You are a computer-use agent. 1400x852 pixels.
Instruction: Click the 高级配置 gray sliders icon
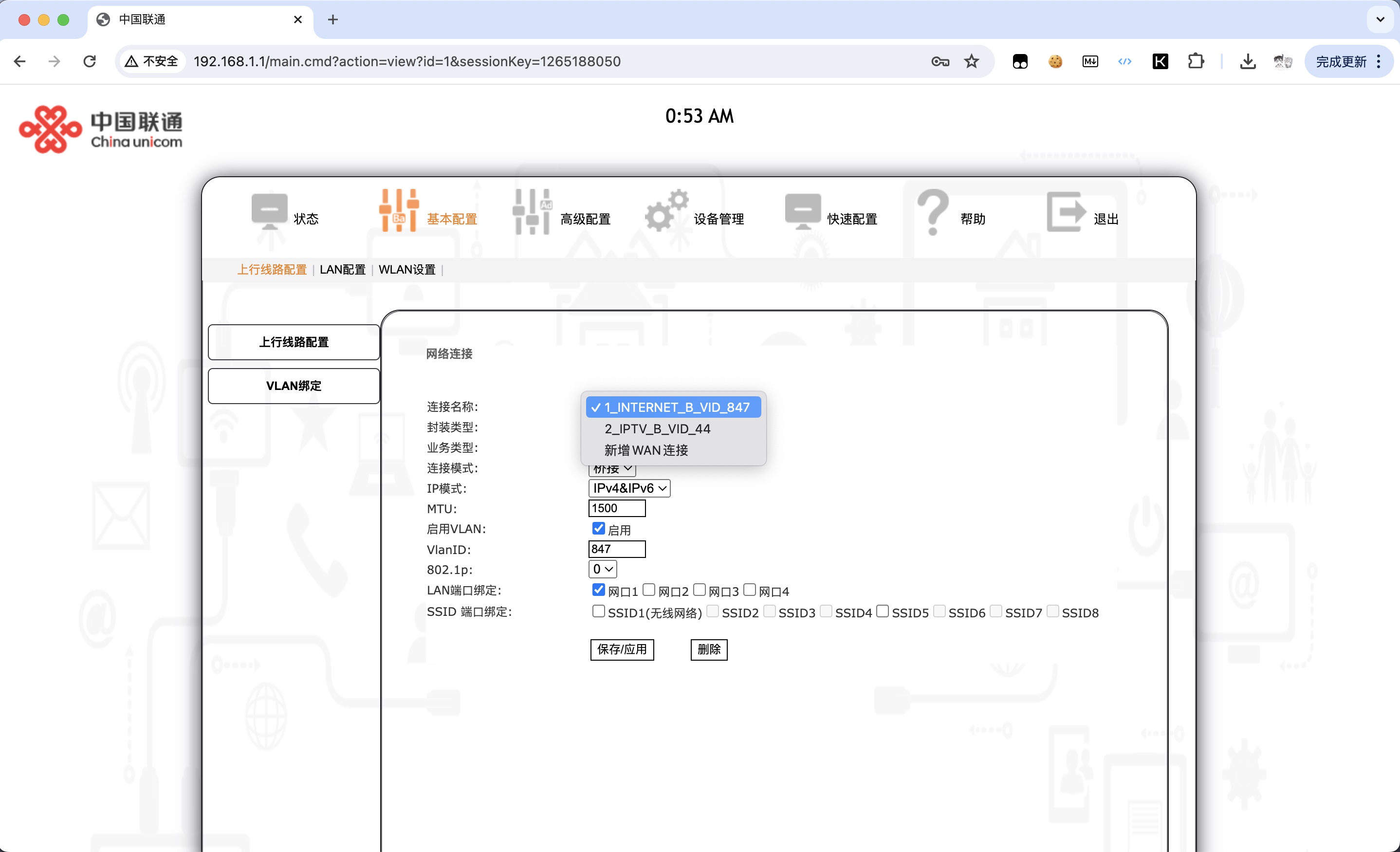[533, 211]
